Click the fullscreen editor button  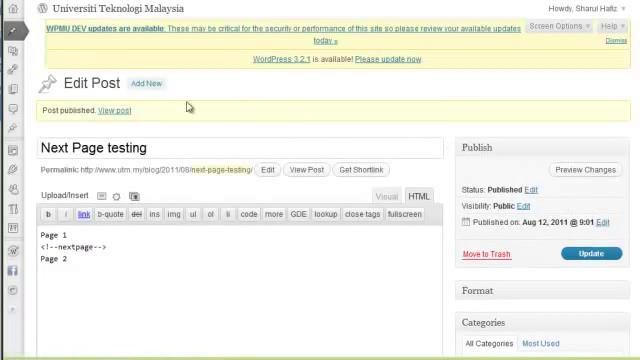point(404,214)
